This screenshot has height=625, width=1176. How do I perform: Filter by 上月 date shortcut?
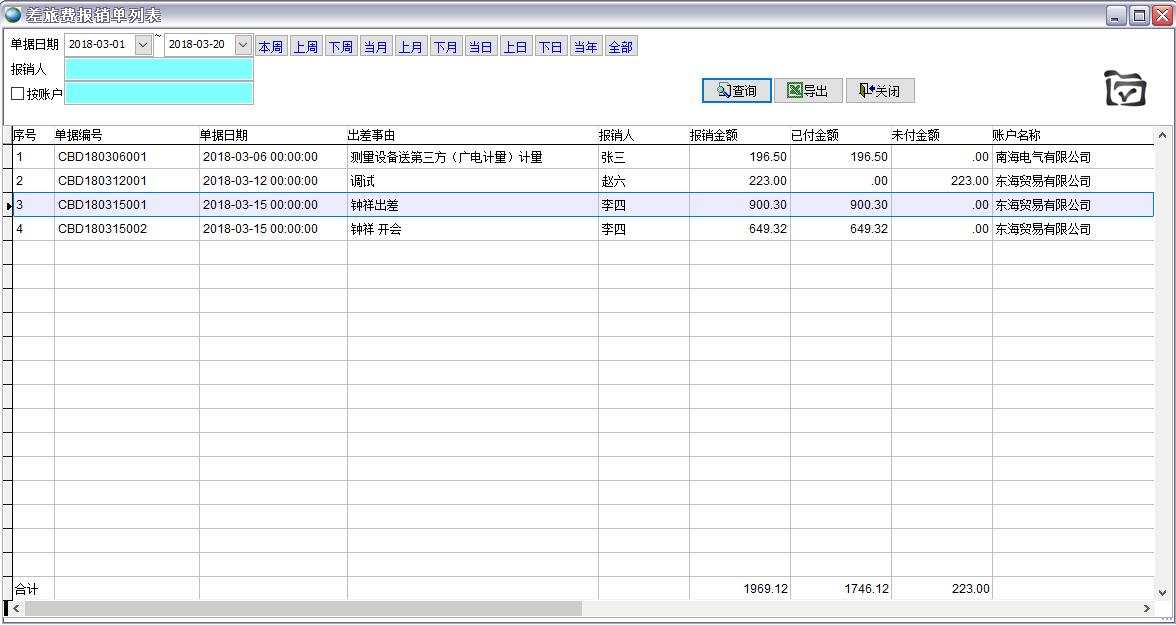410,47
